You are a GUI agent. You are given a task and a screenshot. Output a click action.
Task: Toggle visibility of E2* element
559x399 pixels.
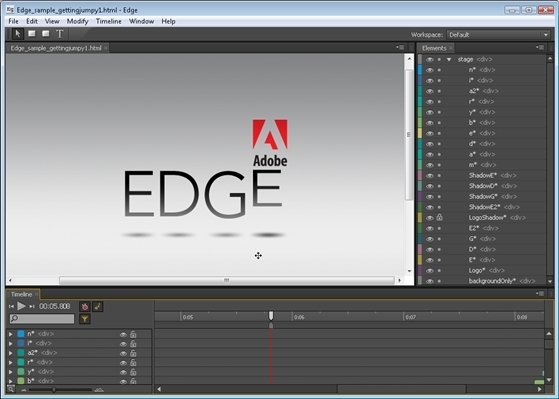(x=430, y=228)
